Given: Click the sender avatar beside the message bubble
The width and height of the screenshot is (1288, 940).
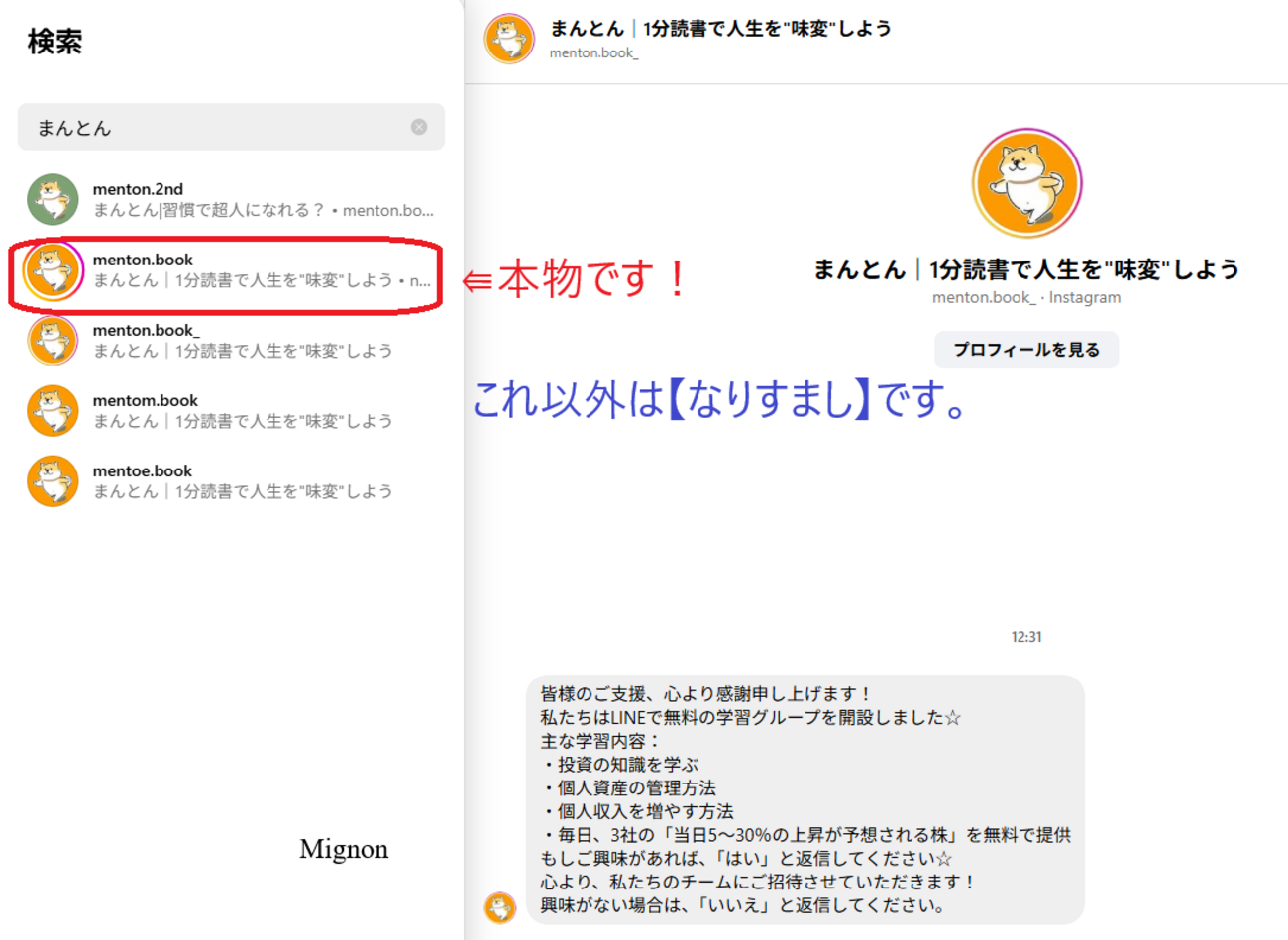Looking at the screenshot, I should point(500,906).
